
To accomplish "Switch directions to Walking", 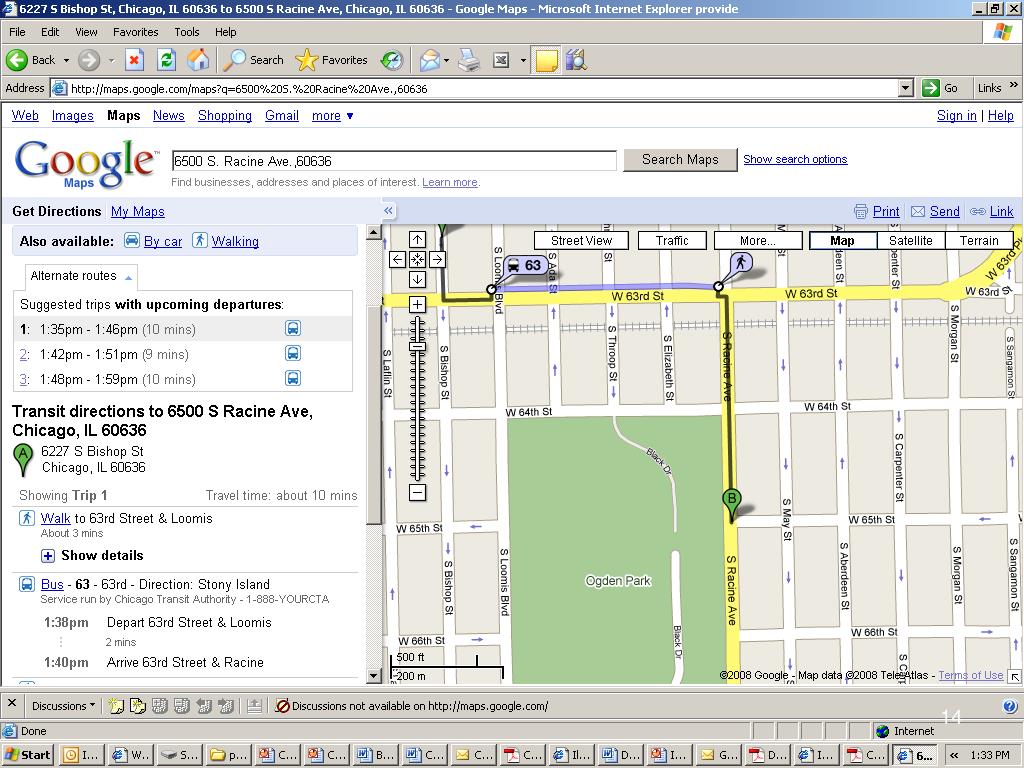I will click(x=235, y=242).
